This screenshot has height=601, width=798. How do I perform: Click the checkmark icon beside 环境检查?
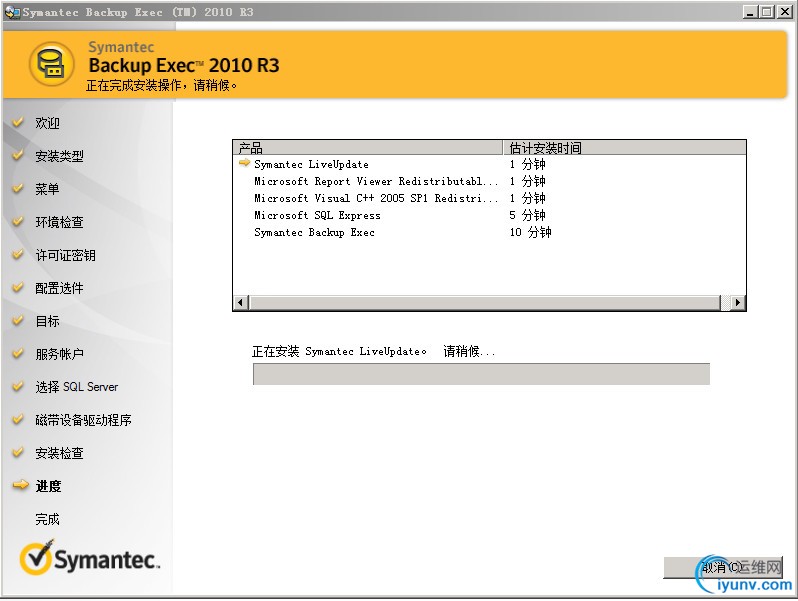point(18,221)
